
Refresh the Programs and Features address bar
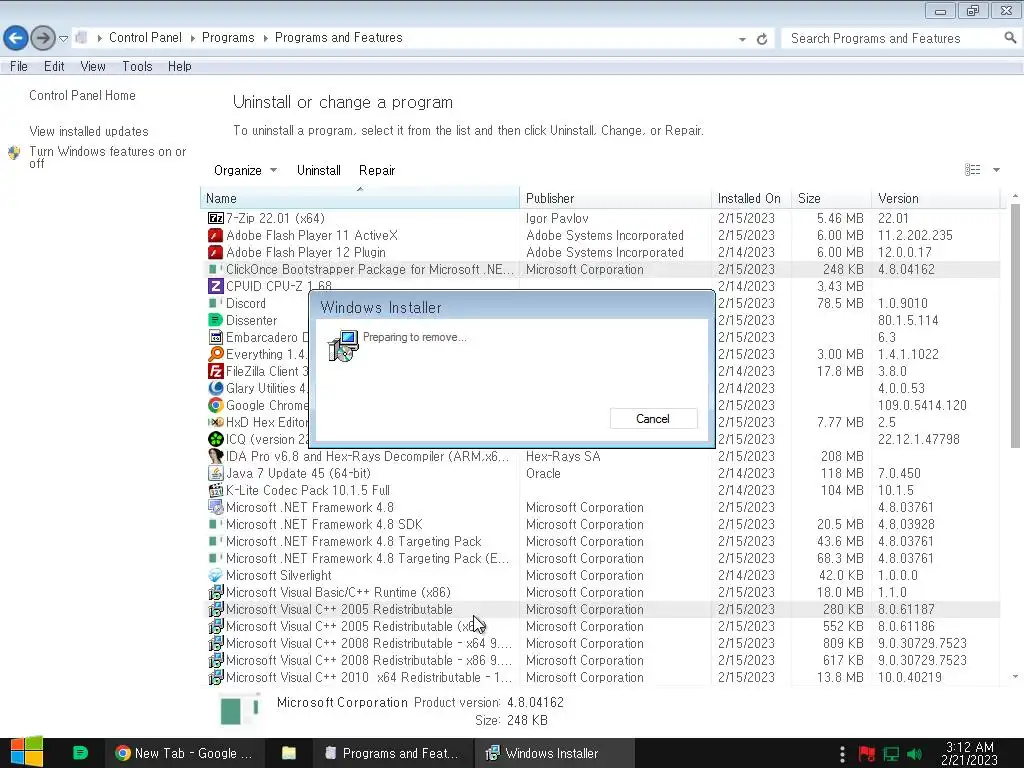761,39
